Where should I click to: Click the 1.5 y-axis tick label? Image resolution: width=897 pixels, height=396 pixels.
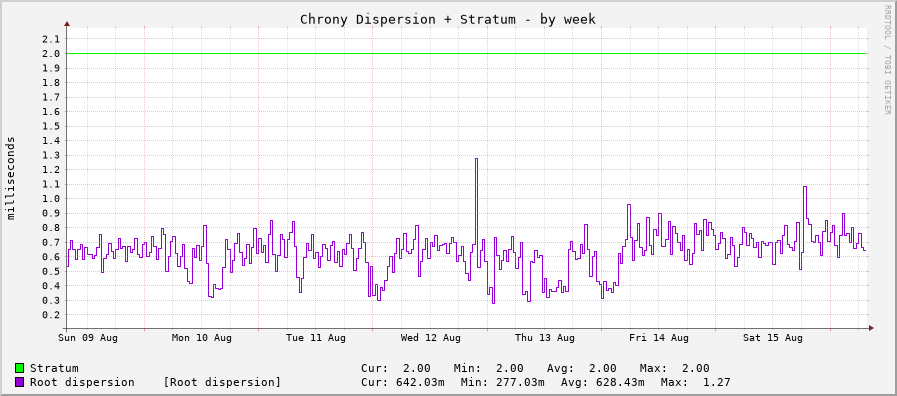[x=51, y=126]
